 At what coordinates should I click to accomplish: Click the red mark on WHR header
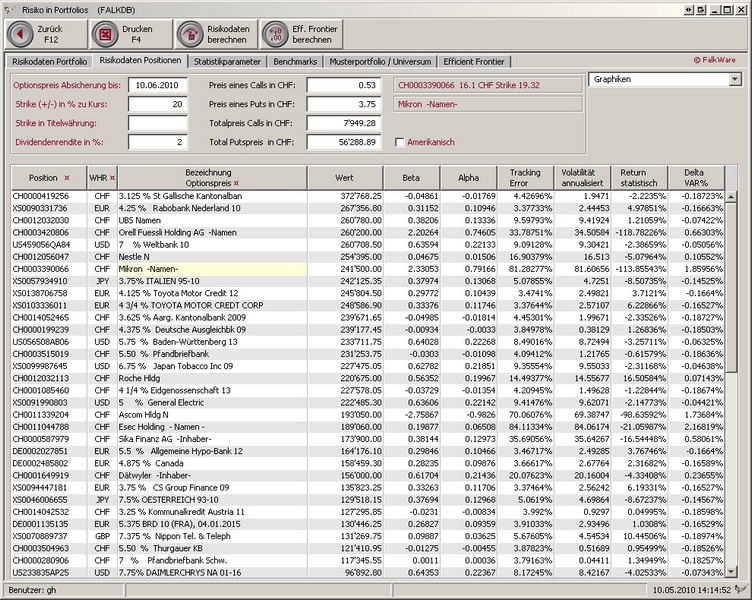(x=112, y=178)
